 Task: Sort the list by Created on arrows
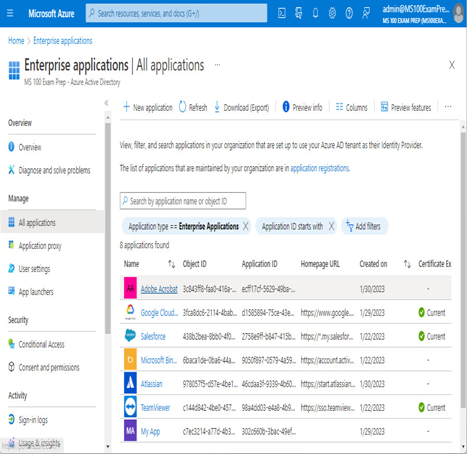click(407, 264)
